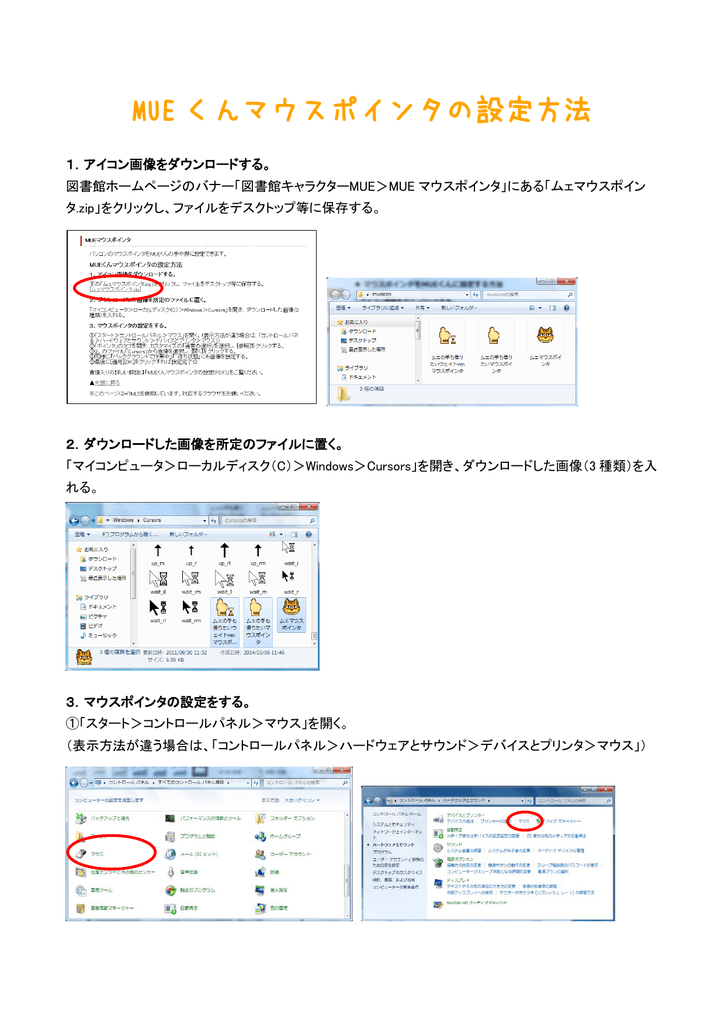Click システムとセキュリティ in Hardware and Sound sidebar
The height and width of the screenshot is (1024, 725).
tap(394, 824)
